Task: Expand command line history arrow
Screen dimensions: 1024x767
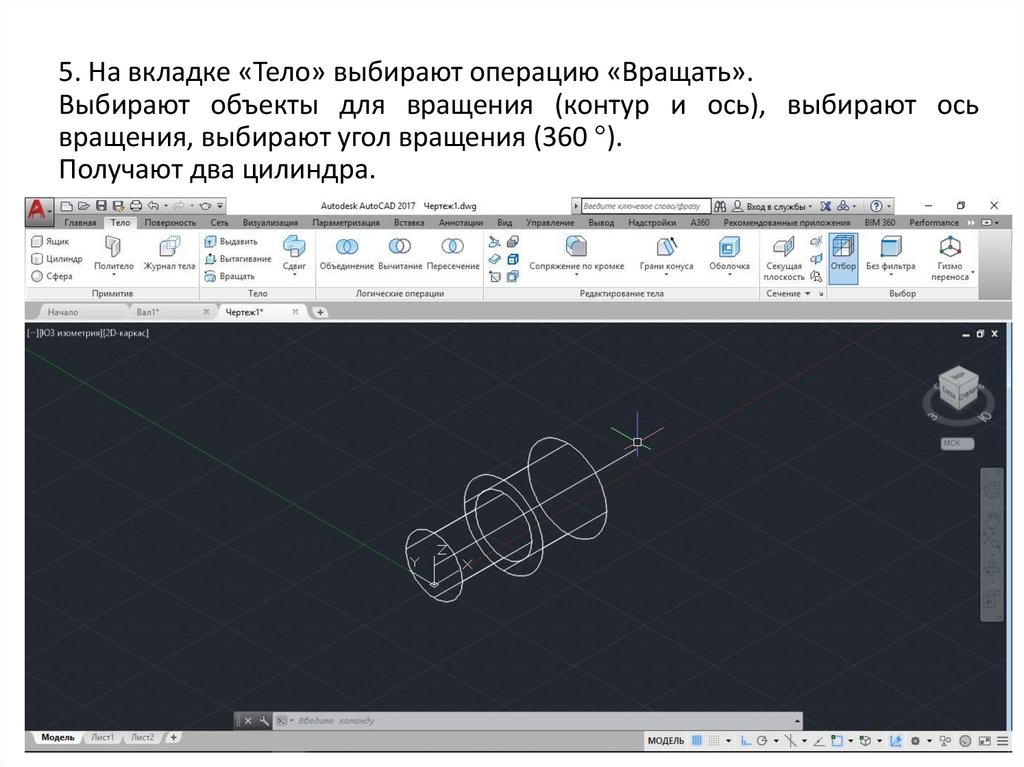Action: tap(797, 721)
